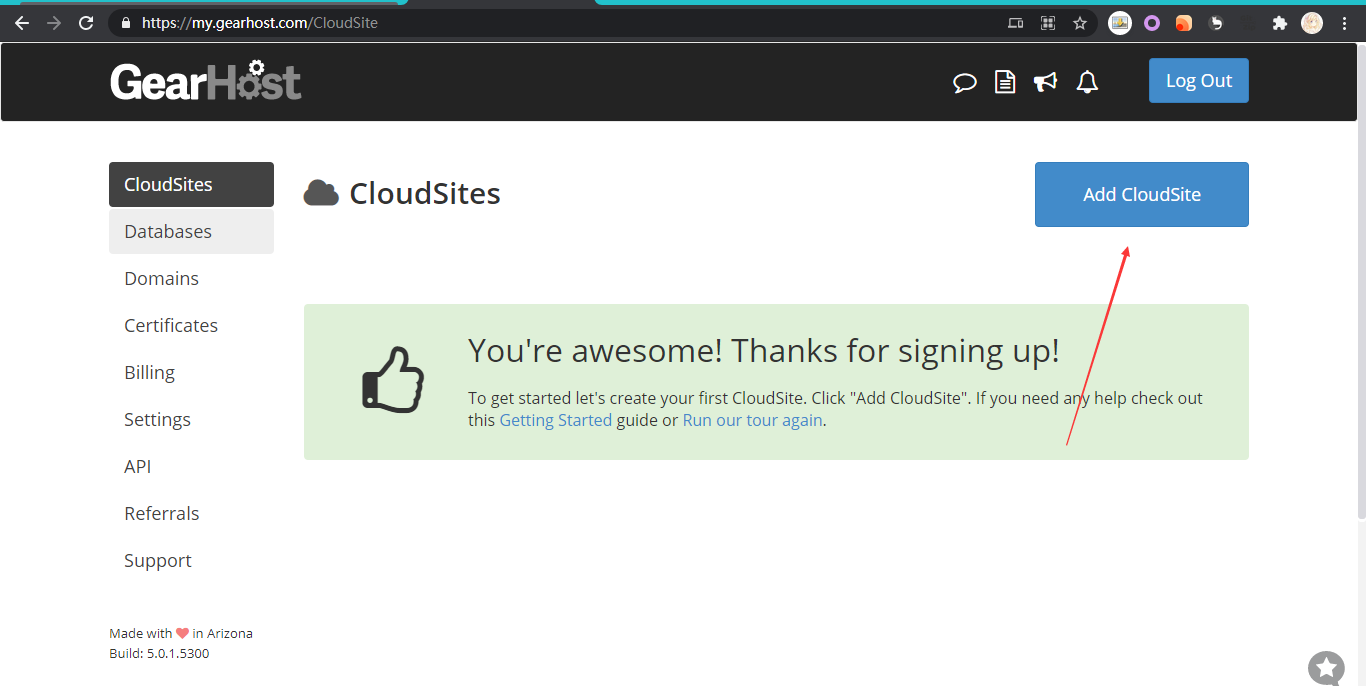Click the "Made with" Arizona footer text
This screenshot has width=1366, height=686.
(181, 633)
